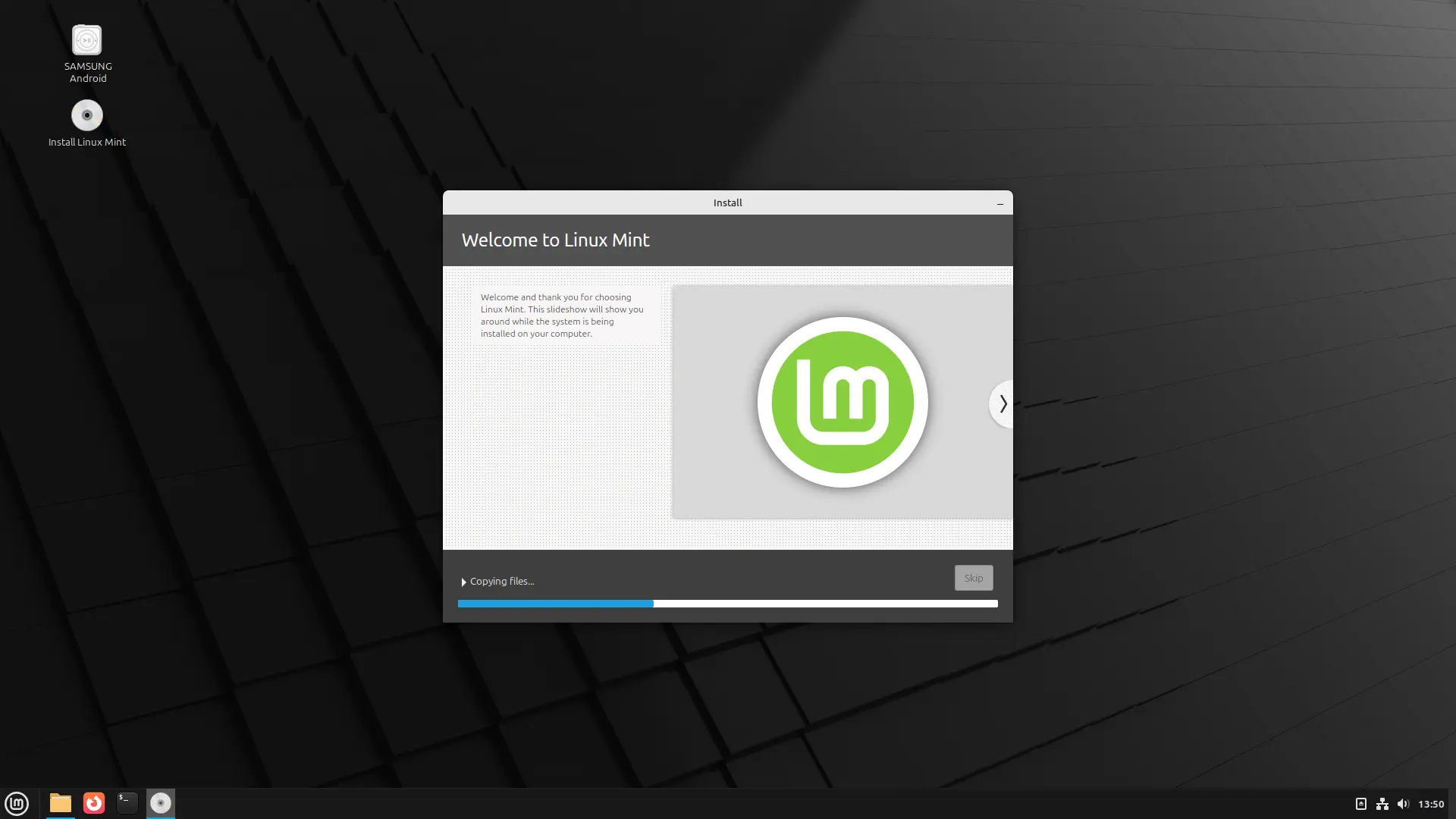The image size is (1456, 819).
Task: Advance the slideshow with the next arrow
Action: (1002, 404)
